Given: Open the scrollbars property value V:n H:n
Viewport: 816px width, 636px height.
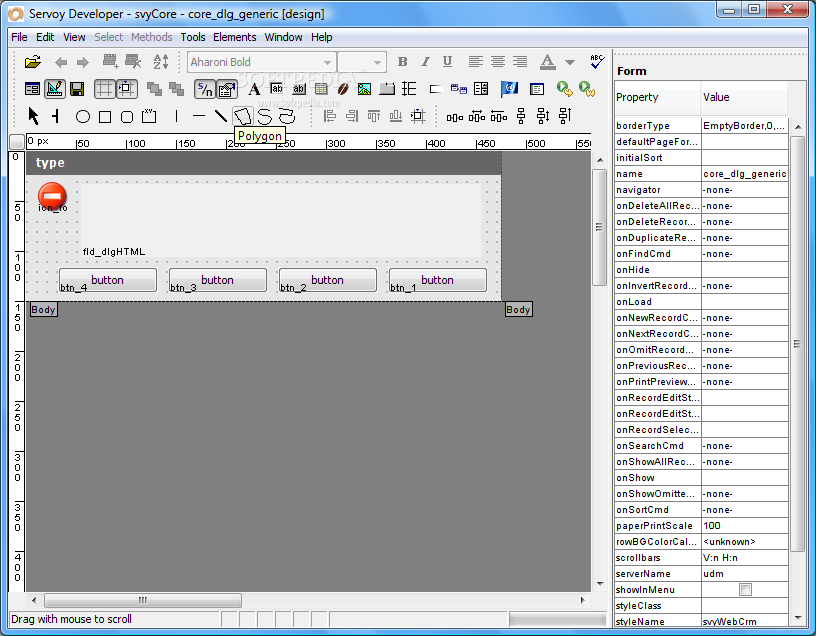Looking at the screenshot, I should 744,557.
